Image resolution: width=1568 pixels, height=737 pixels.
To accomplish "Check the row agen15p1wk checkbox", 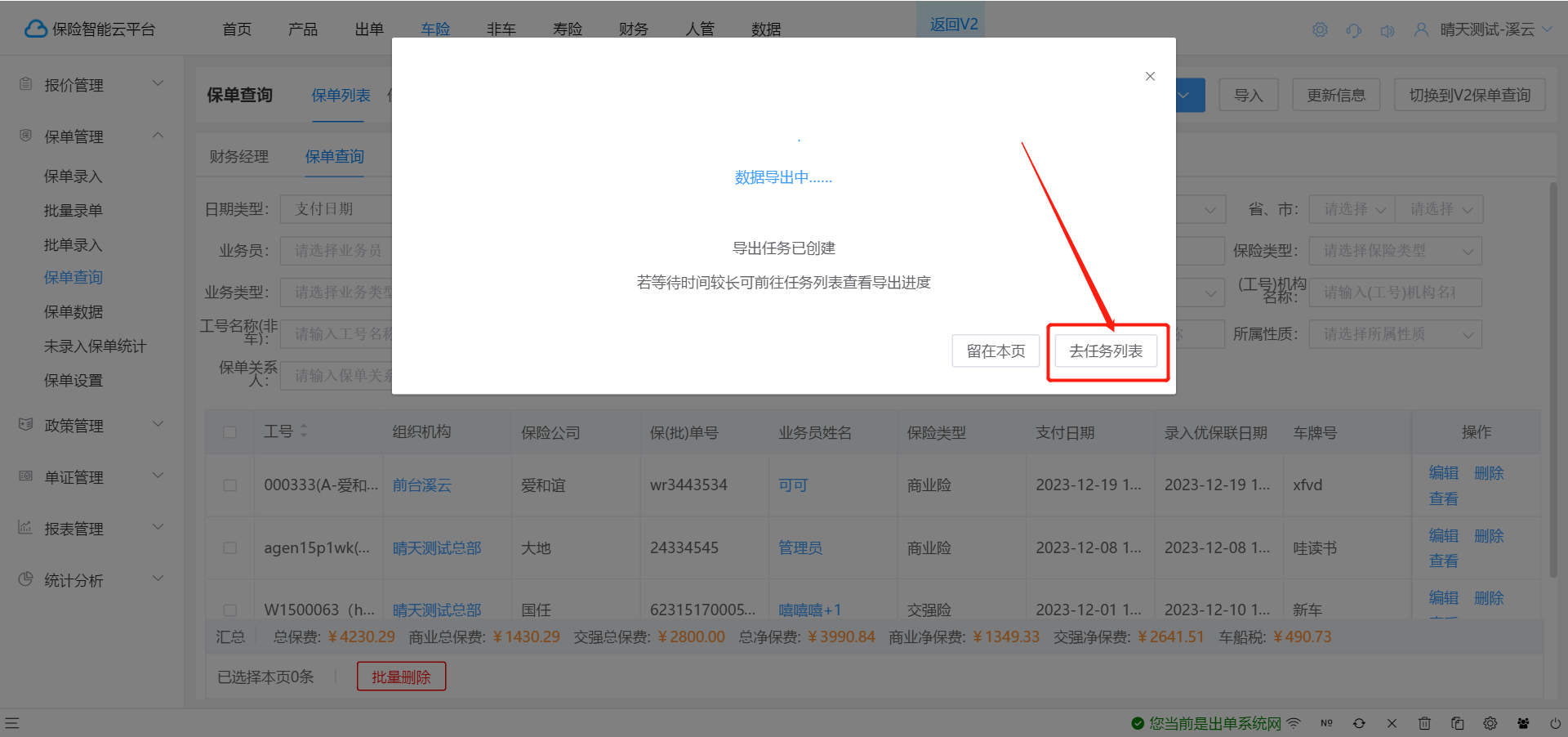I will tap(229, 548).
